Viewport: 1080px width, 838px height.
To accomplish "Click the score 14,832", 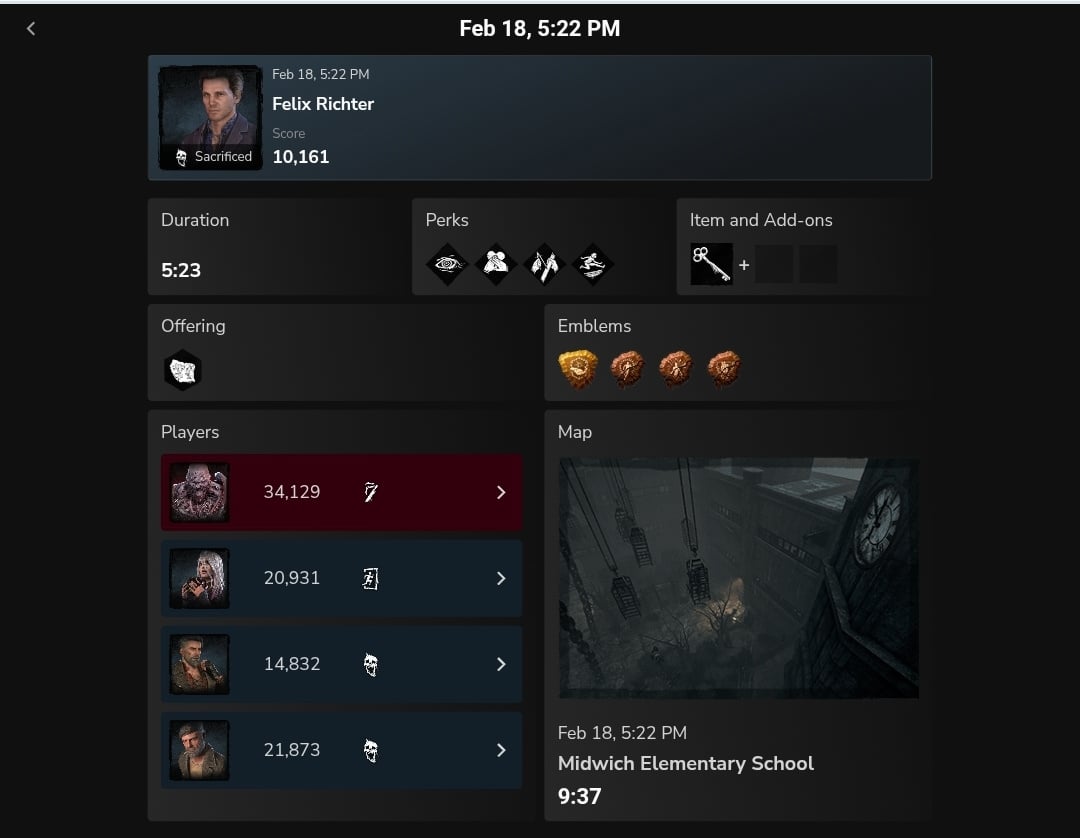I will click(292, 664).
